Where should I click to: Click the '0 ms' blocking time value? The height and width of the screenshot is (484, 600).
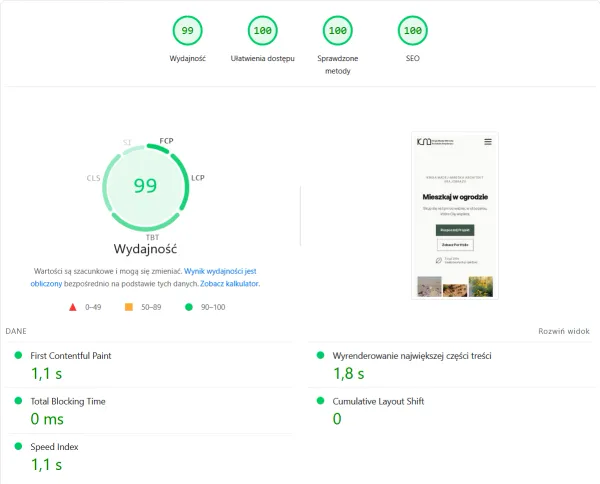click(47, 419)
